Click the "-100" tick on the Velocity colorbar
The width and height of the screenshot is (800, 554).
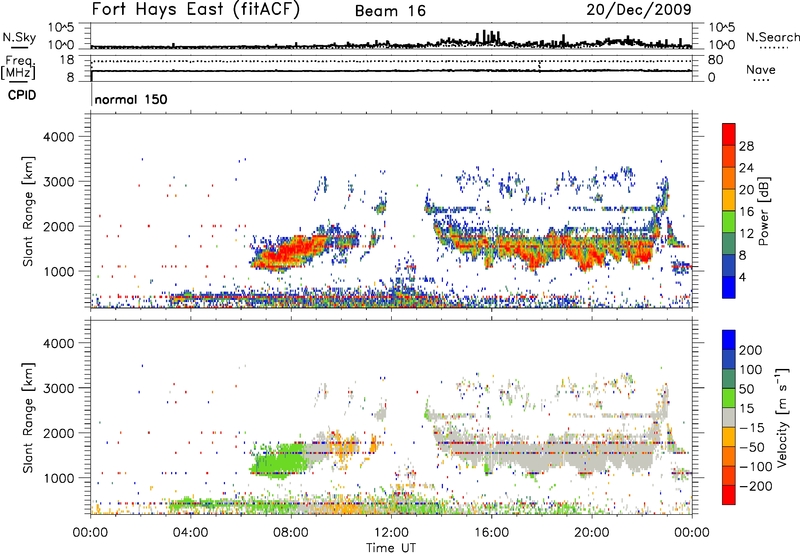[756, 467]
